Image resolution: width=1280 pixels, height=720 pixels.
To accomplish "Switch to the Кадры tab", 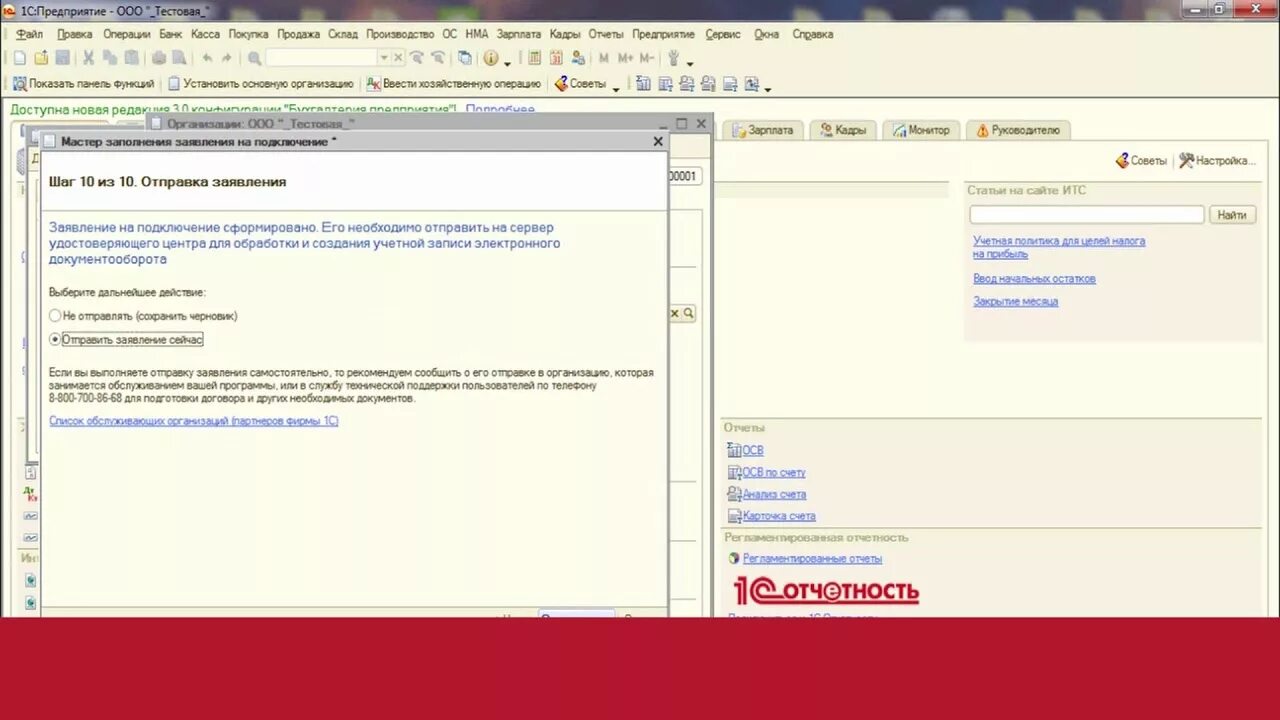I will 843,130.
